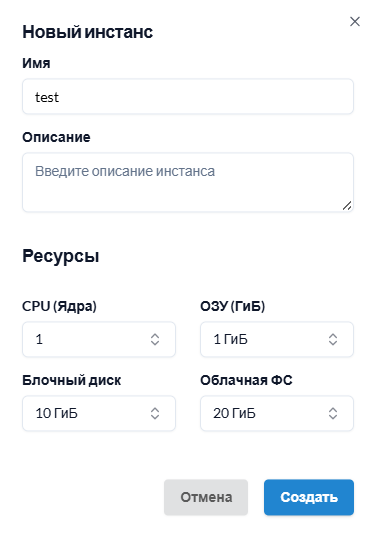This screenshot has height=533, width=377.
Task: Open the ОЗУ (ГиБ) dropdown
Action: pos(277,339)
